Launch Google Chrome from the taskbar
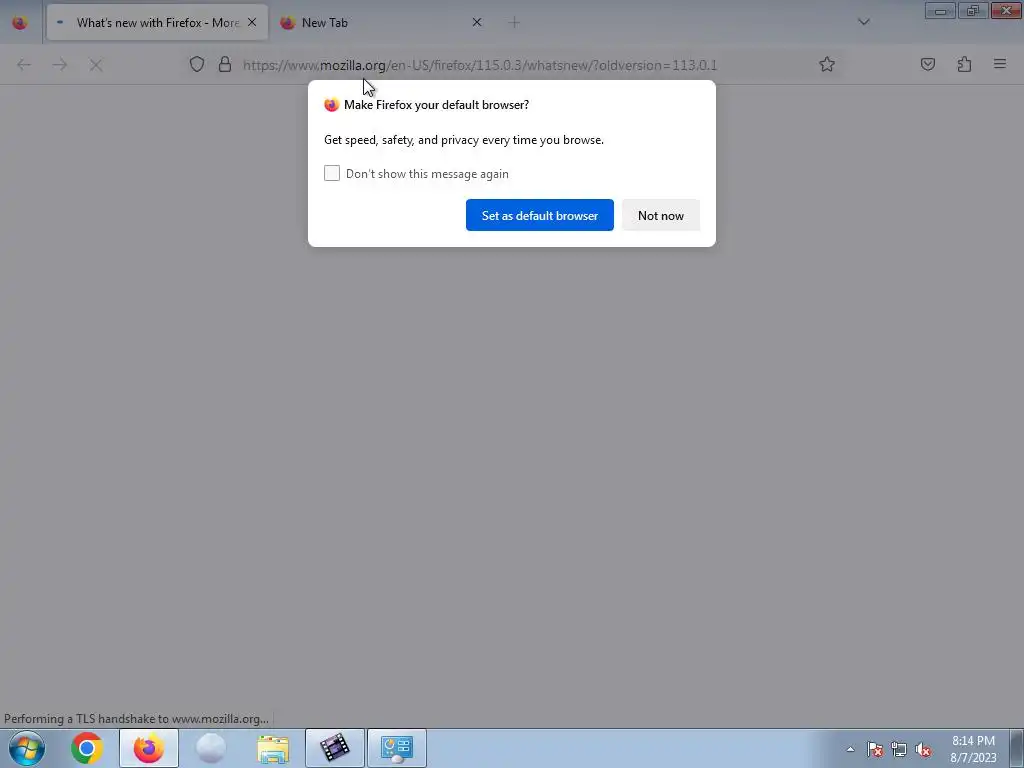This screenshot has height=768, width=1024. 87,748
